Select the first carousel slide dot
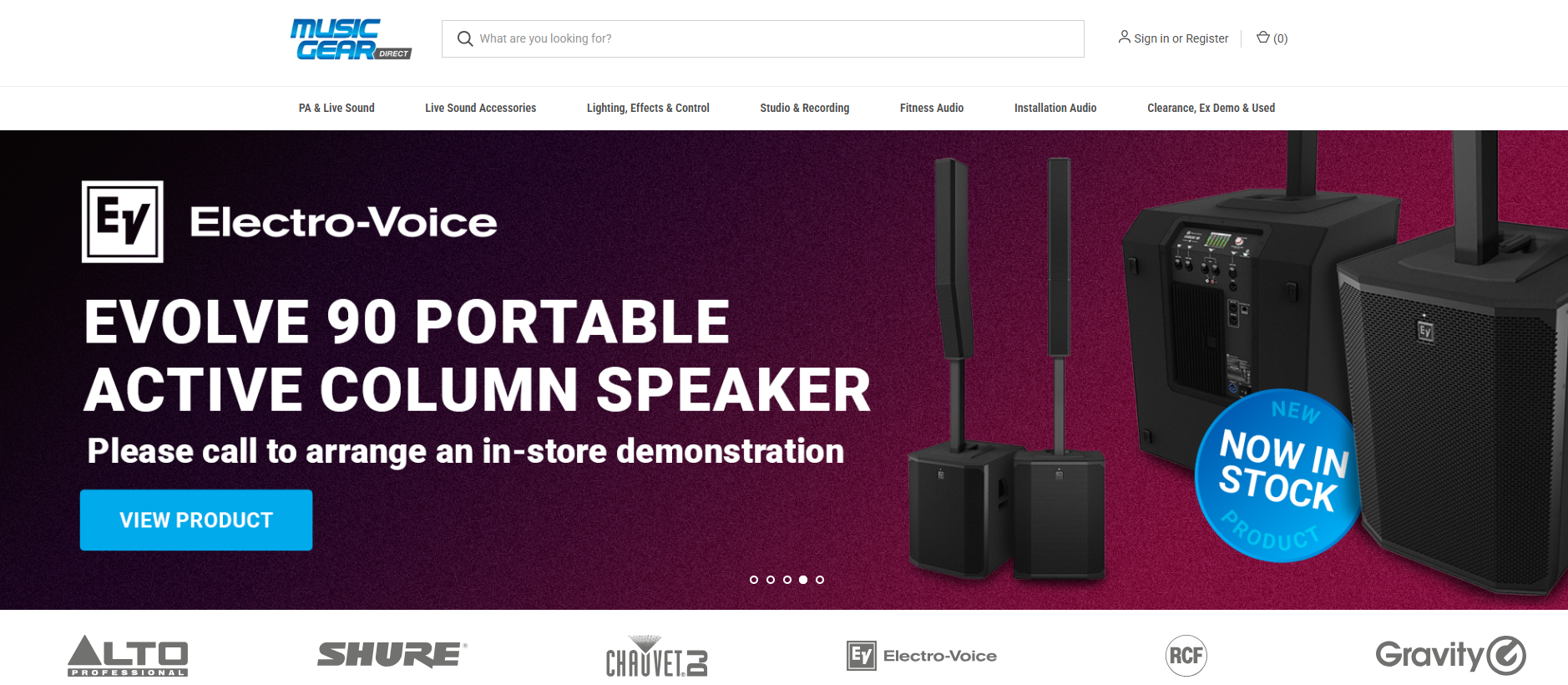The height and width of the screenshot is (685, 1568). 754,580
